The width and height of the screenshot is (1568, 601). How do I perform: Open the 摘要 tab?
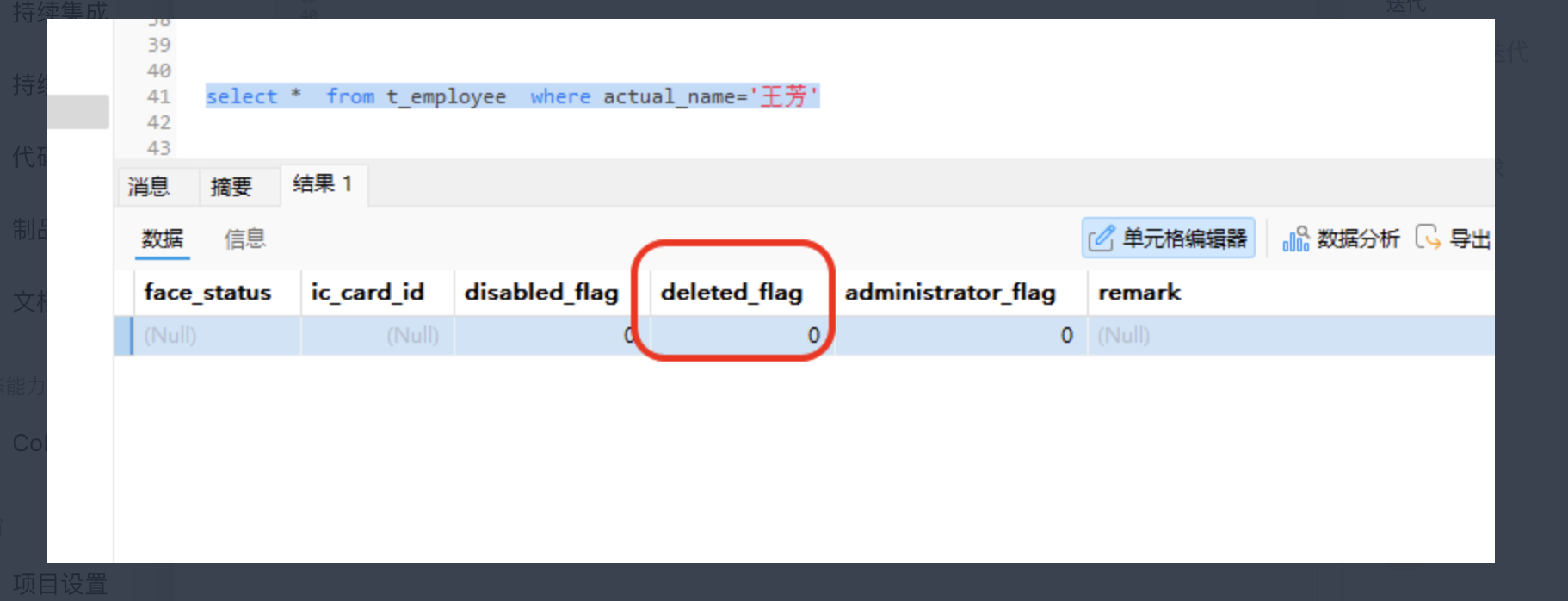coord(231,187)
